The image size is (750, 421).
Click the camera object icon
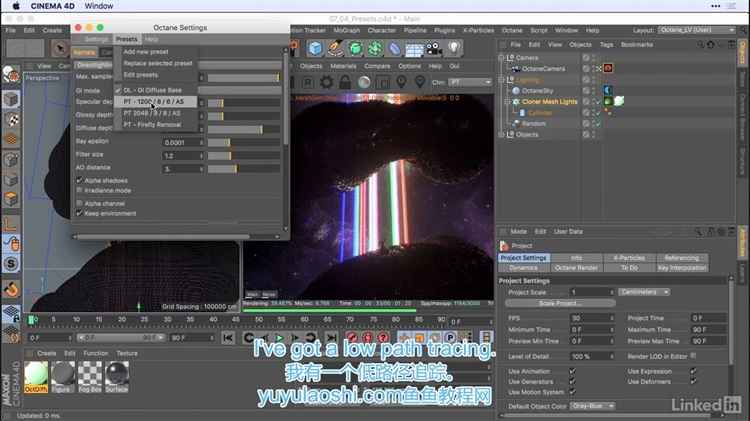434,48
